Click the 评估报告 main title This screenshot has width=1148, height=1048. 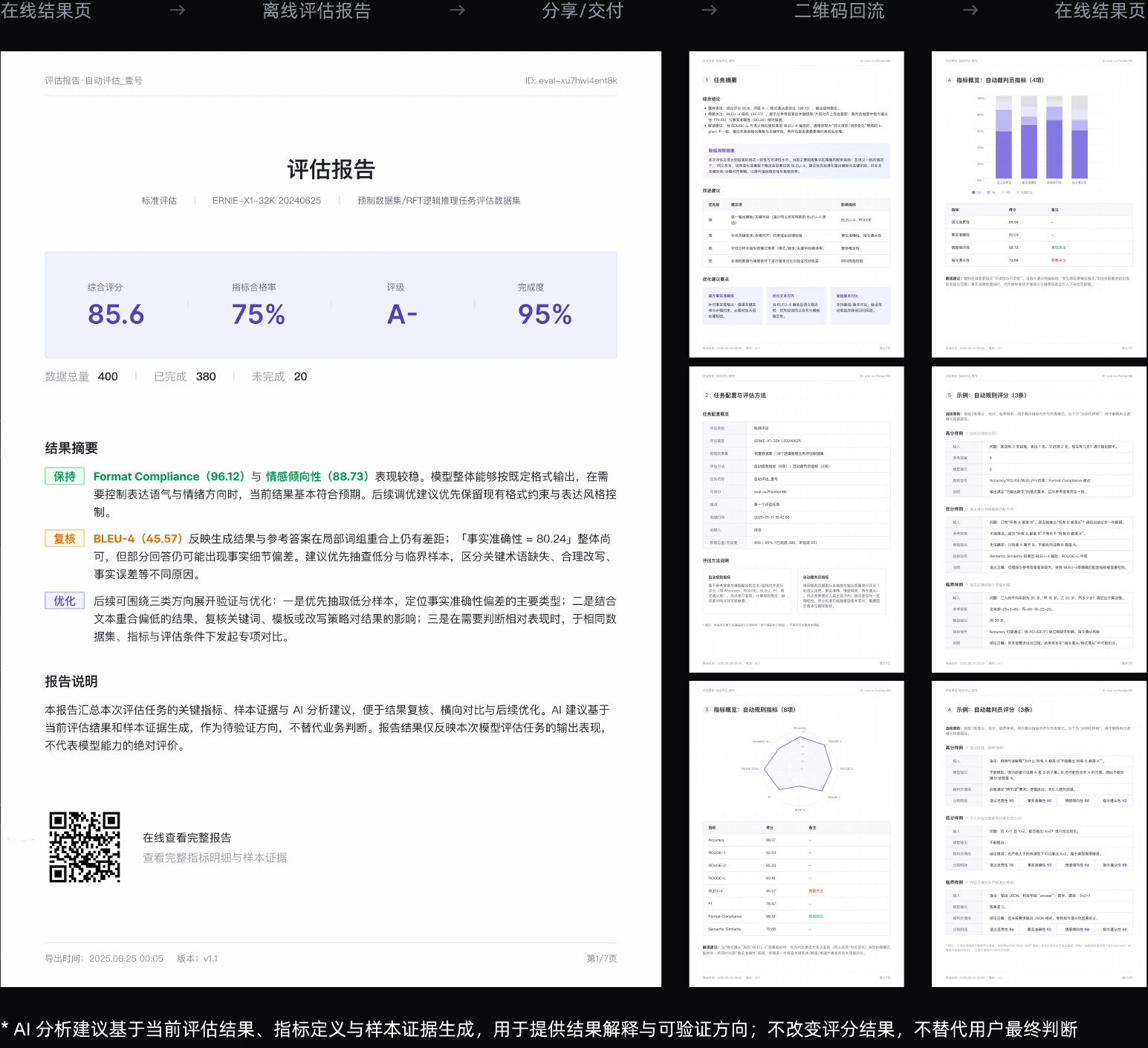[x=331, y=169]
